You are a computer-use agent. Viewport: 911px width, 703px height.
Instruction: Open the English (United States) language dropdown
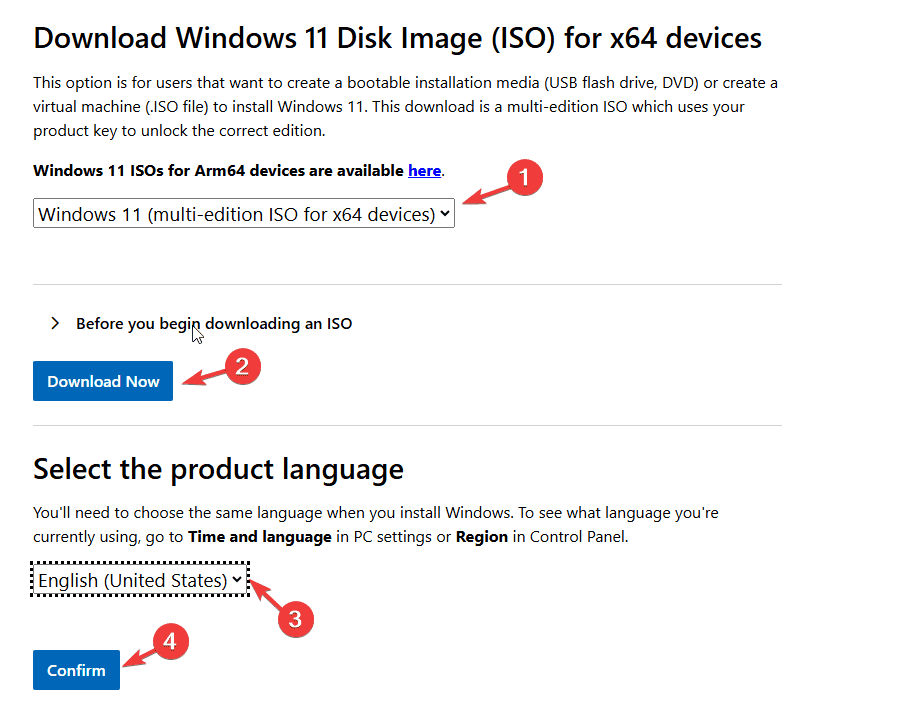pos(140,580)
